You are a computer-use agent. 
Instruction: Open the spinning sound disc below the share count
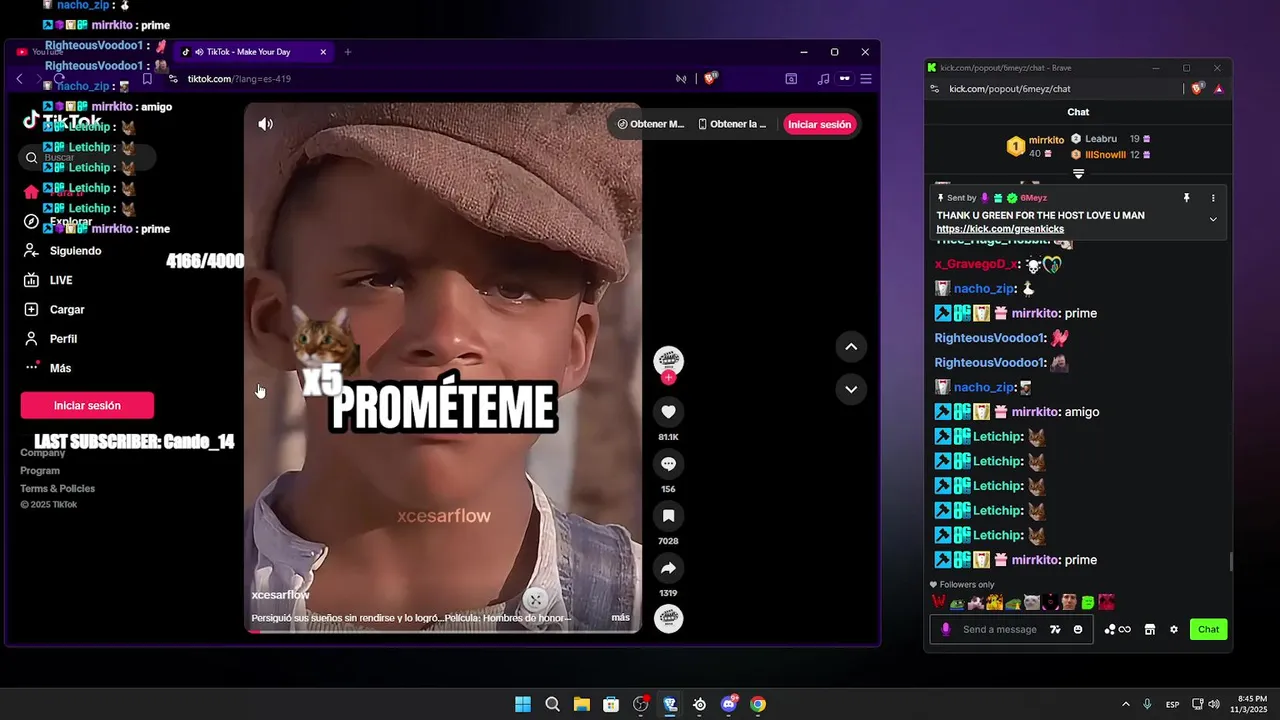668,619
